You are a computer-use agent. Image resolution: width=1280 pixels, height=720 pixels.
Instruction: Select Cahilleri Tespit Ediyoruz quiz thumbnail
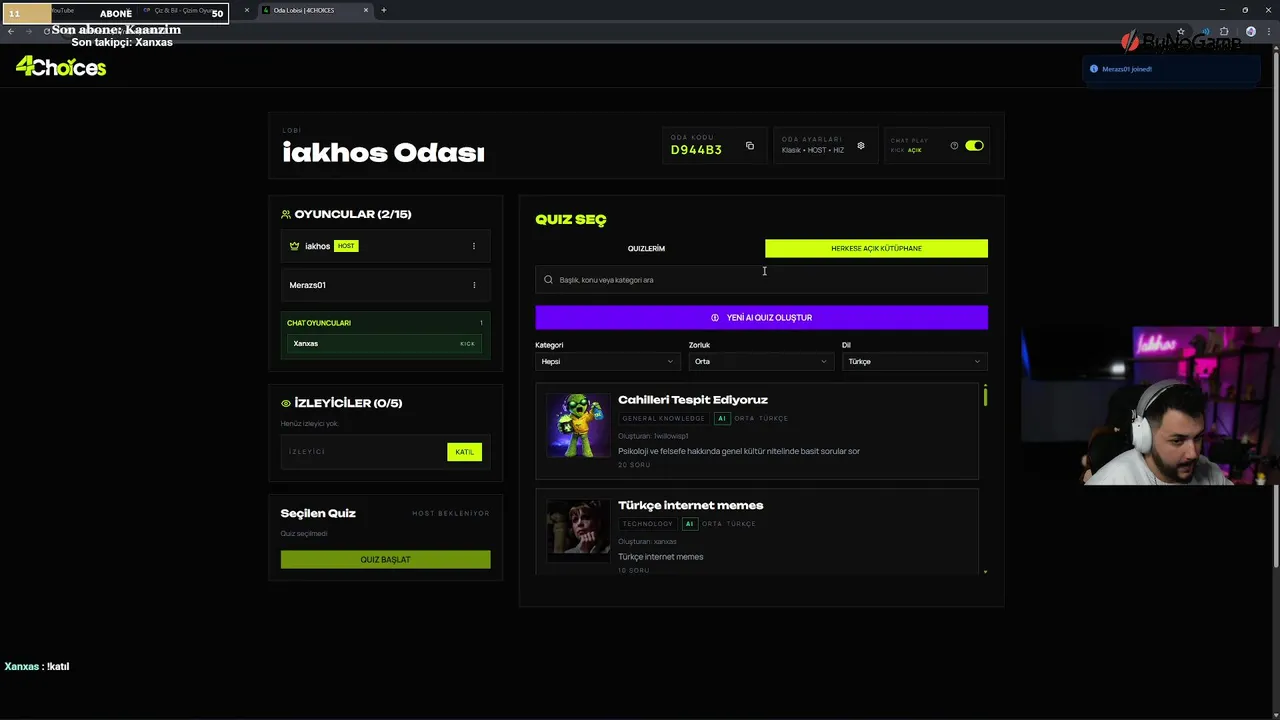coord(578,425)
